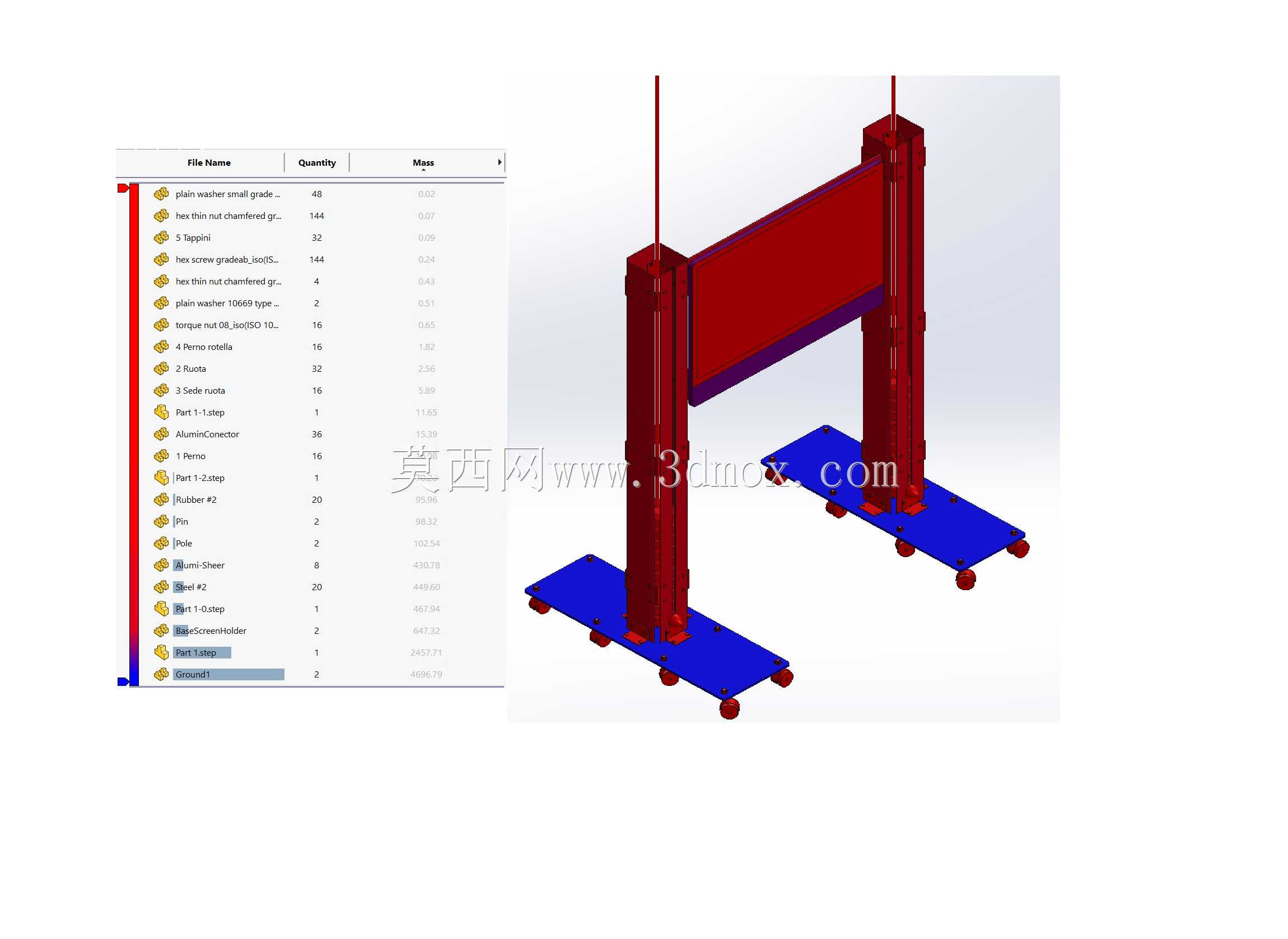Click icon beside BaseScreenHolder

coord(161,630)
